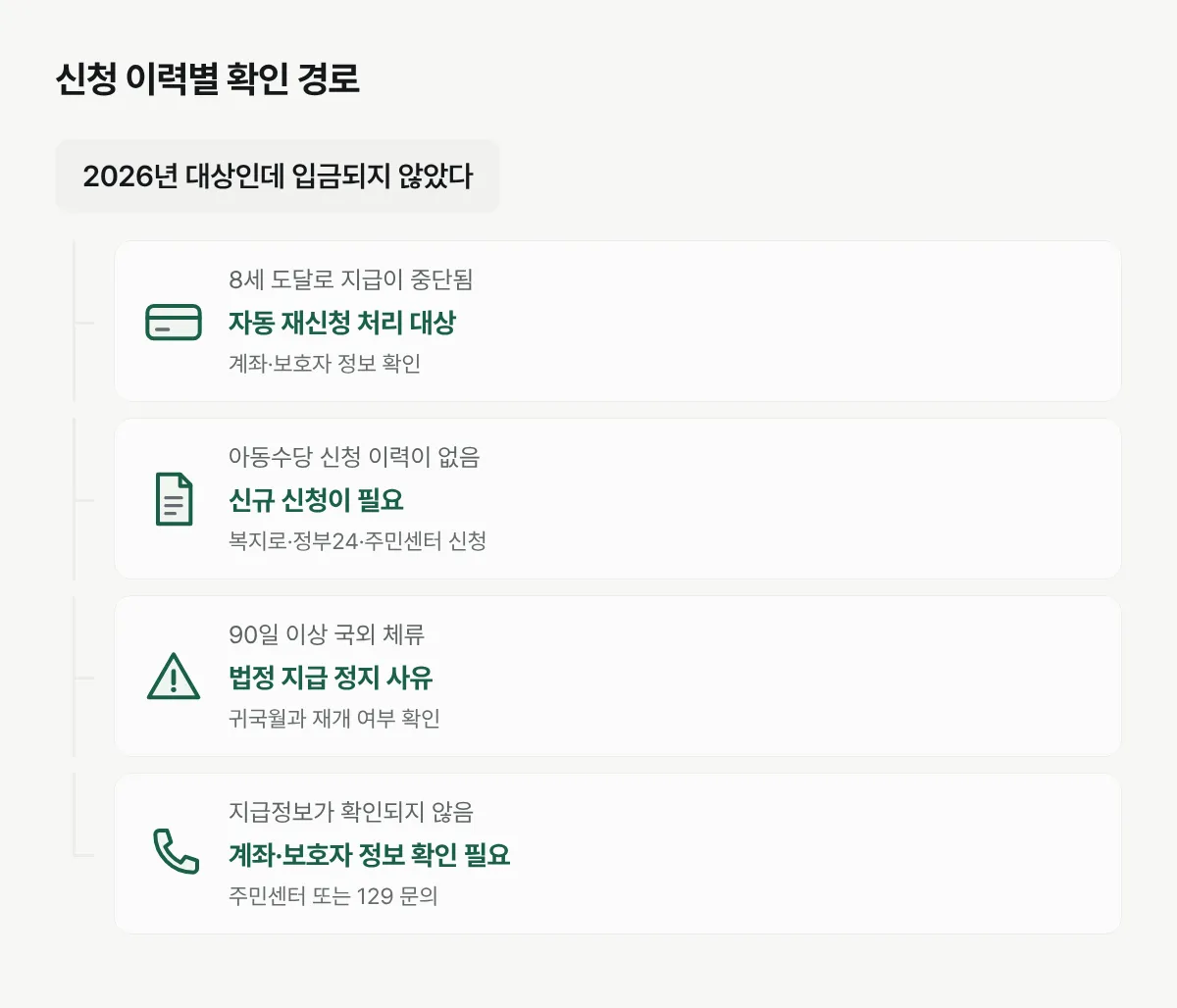Click the text 아동수당 신청 이력이 없음
Screen dimensions: 1177x1008
pyautogui.click(x=354, y=457)
